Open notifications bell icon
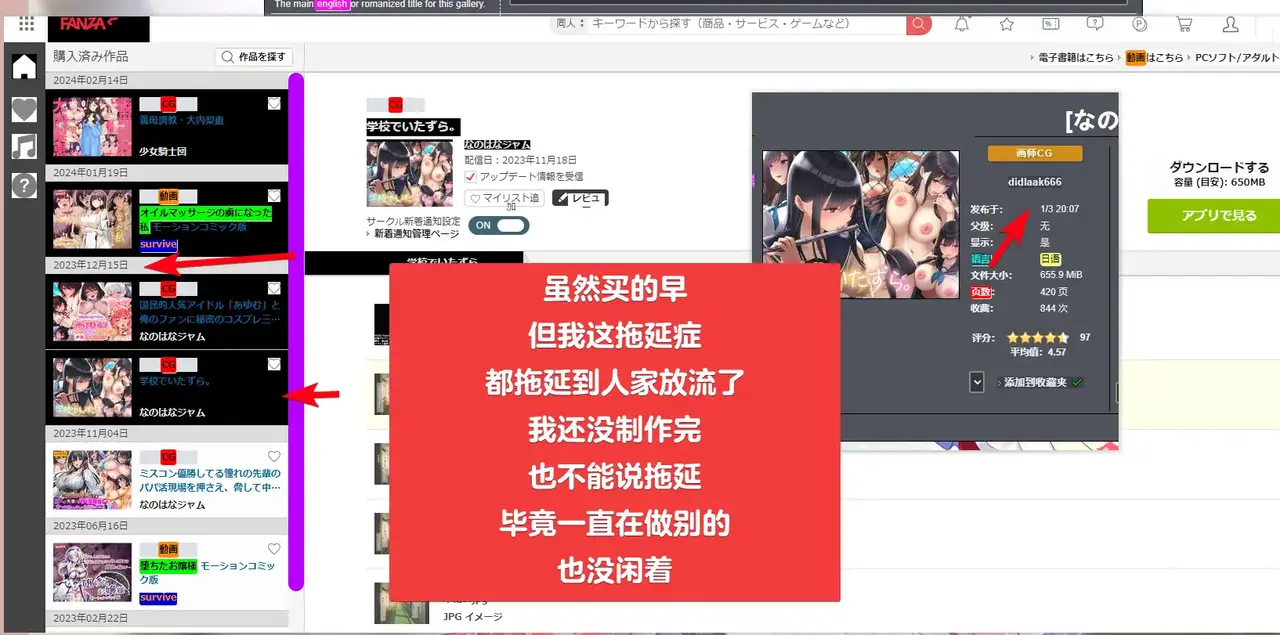The width and height of the screenshot is (1280, 635). click(x=962, y=24)
